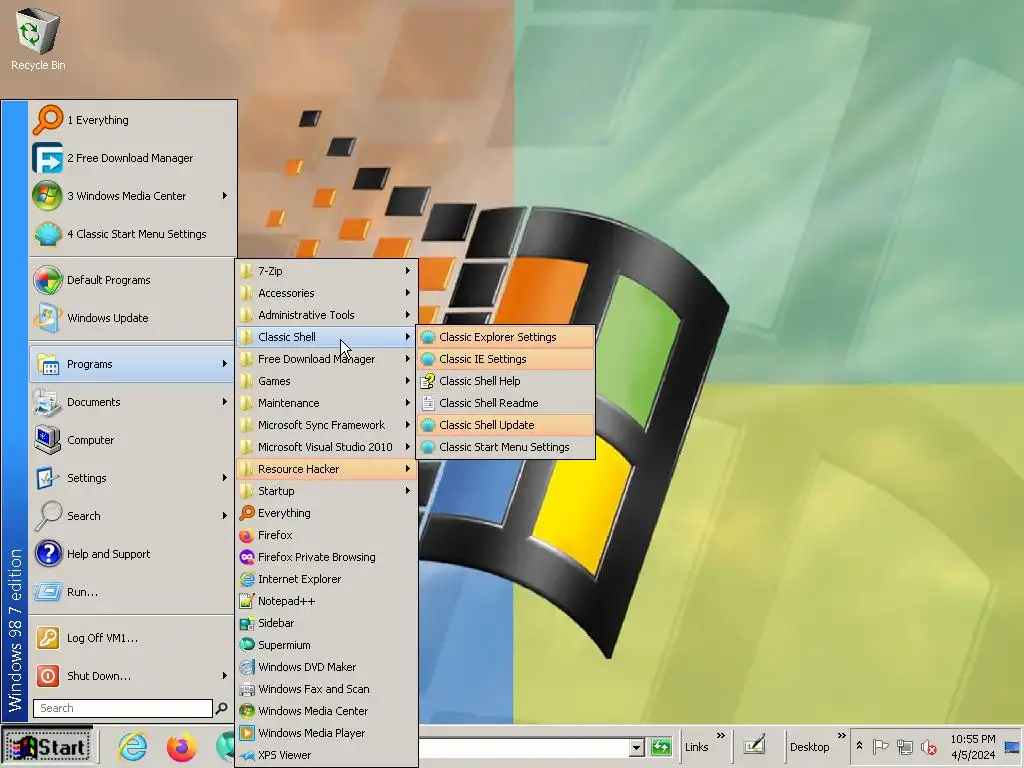The width and height of the screenshot is (1024, 768).
Task: Open Notepad++
Action: click(x=327, y=601)
